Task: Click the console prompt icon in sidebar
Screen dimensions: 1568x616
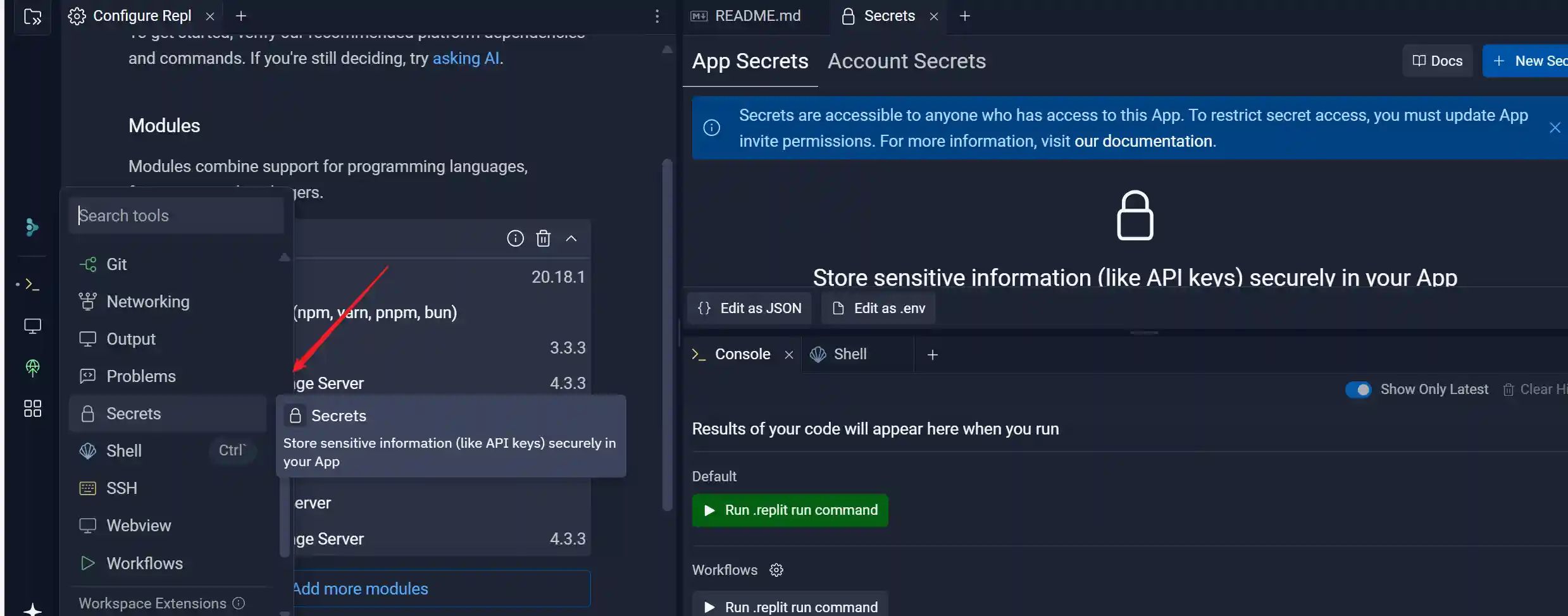Action: pos(32,285)
